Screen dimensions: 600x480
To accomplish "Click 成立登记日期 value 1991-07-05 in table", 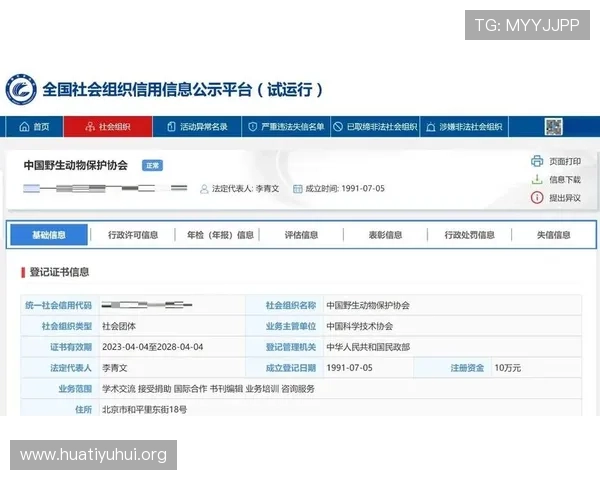I will (349, 368).
